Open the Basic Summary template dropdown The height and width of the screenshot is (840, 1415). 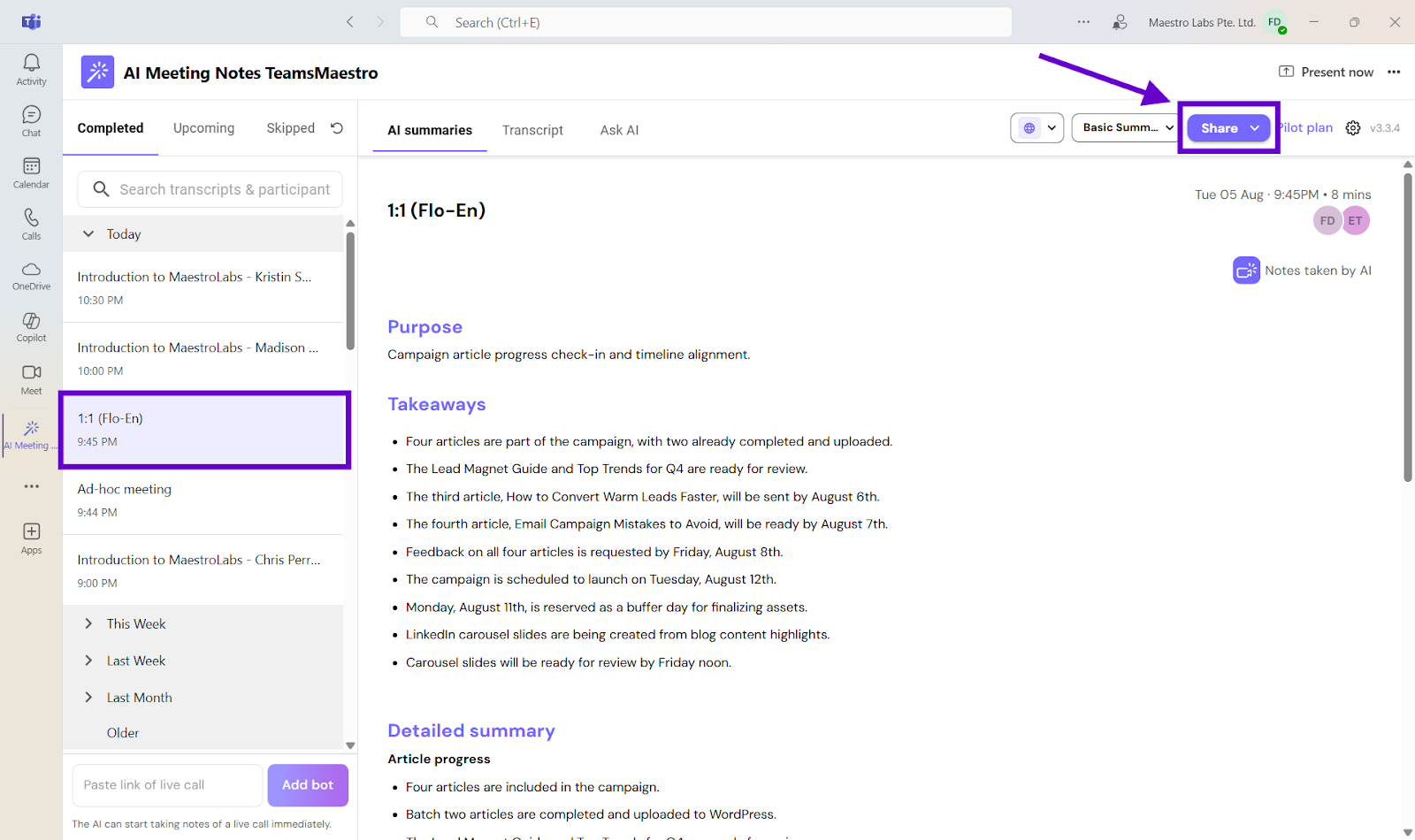[1127, 128]
